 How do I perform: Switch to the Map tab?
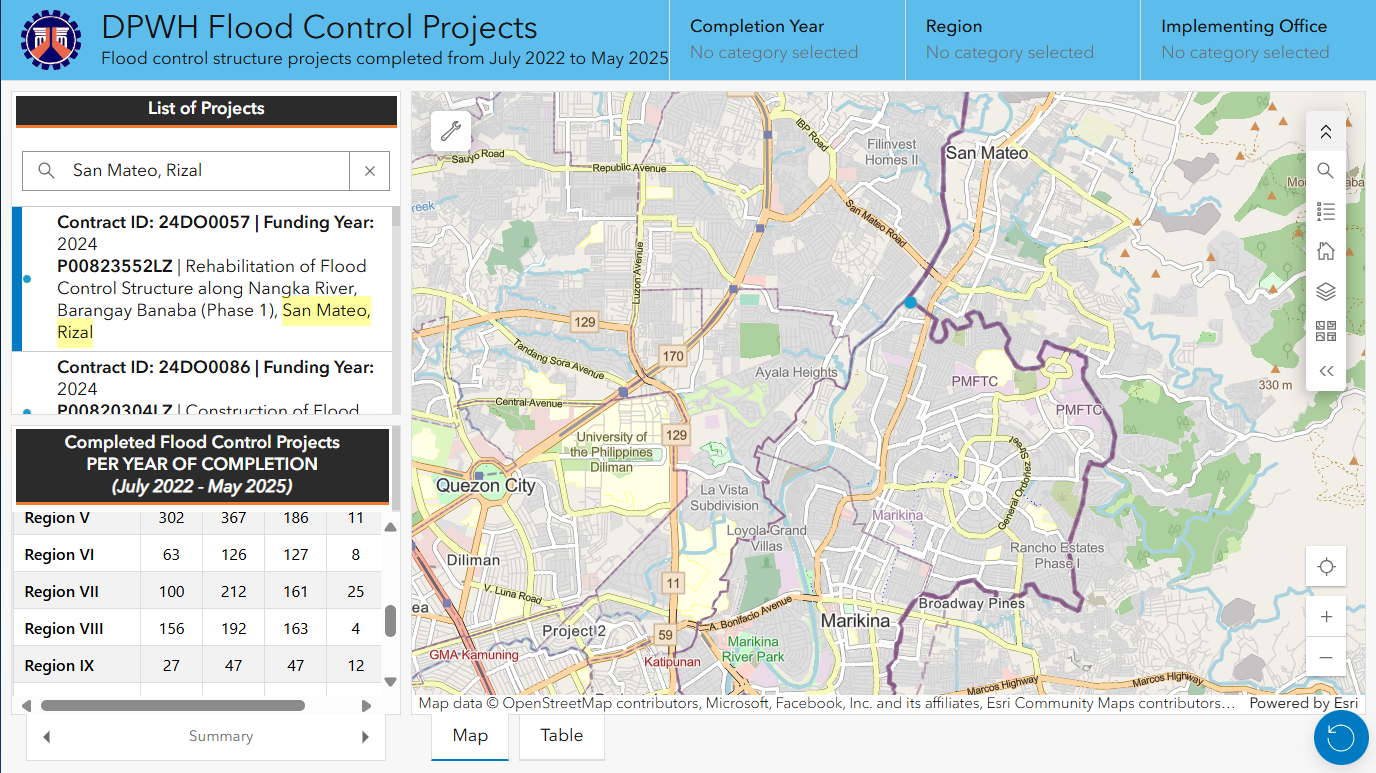470,736
